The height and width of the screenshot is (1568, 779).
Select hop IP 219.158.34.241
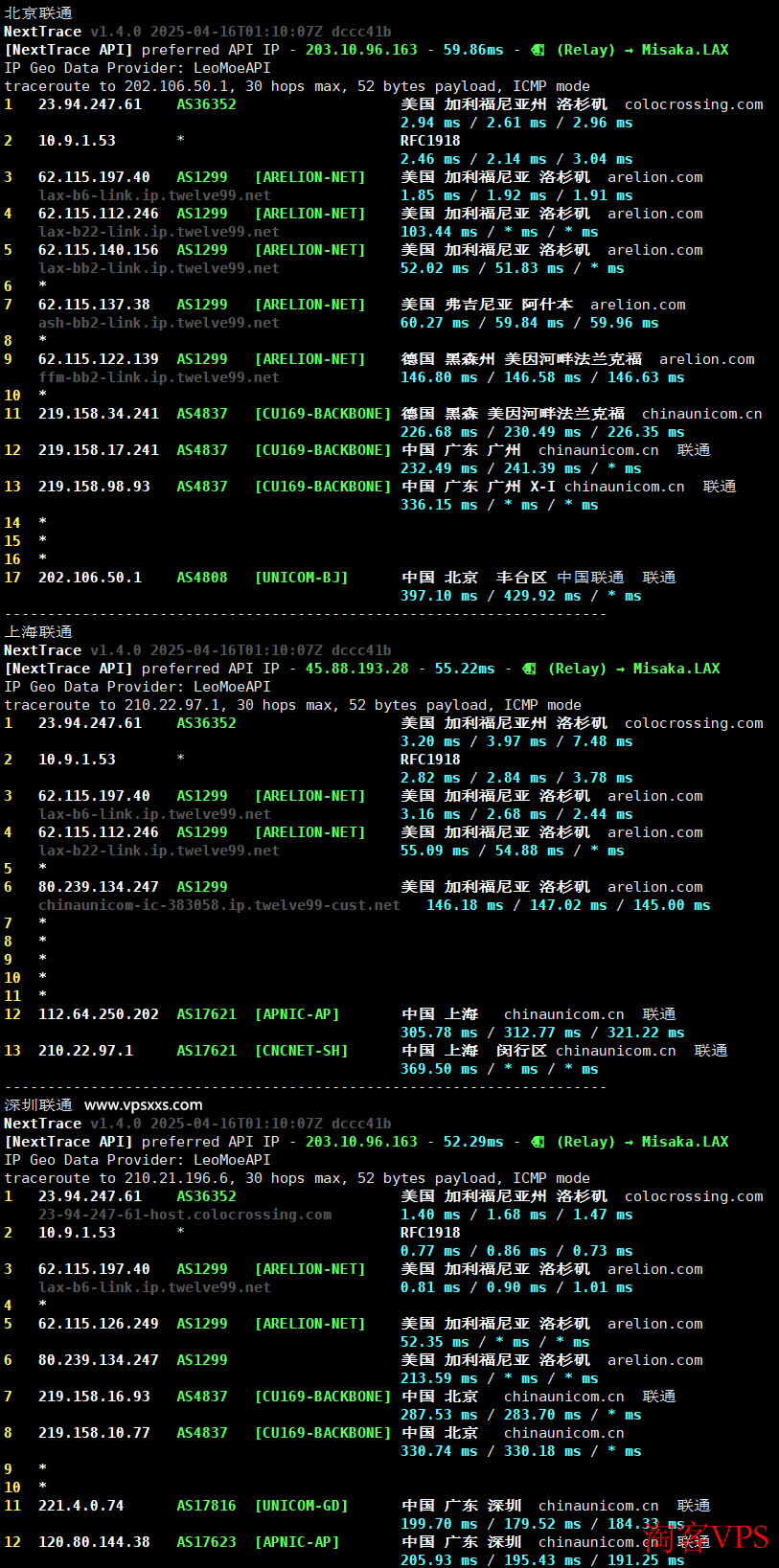pos(99,414)
